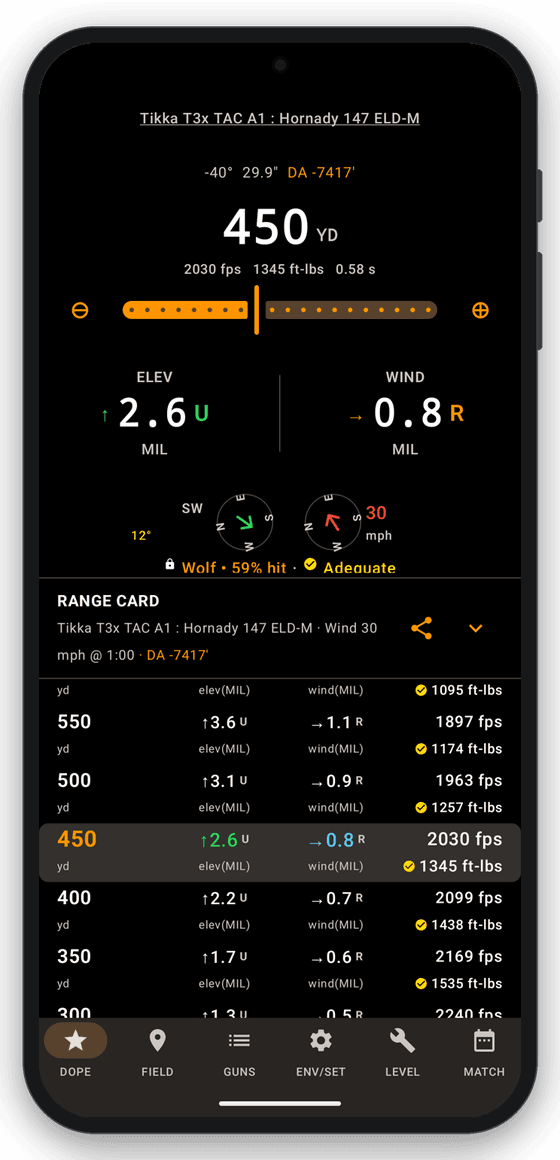Tap the -40° temperature value
The height and width of the screenshot is (1160, 560).
pos(218,172)
